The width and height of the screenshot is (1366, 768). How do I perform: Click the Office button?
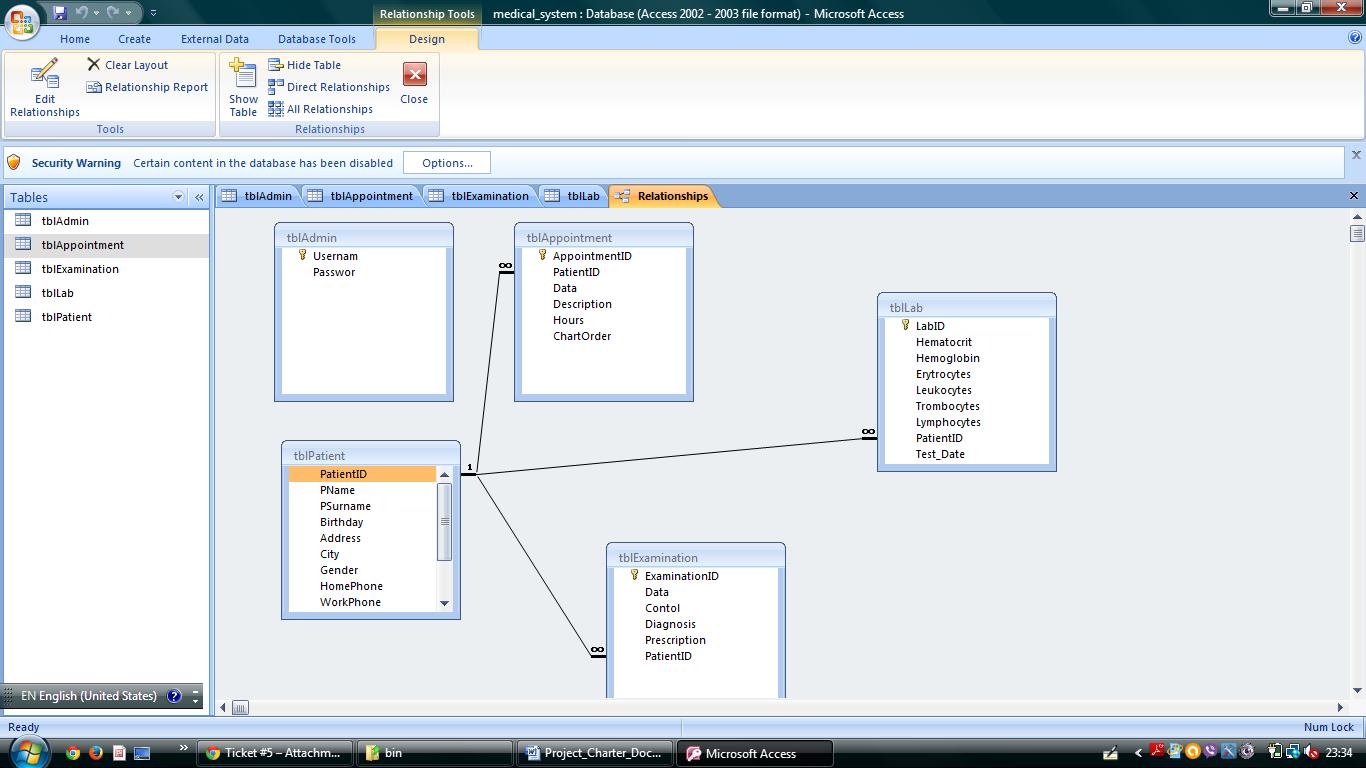pos(22,22)
